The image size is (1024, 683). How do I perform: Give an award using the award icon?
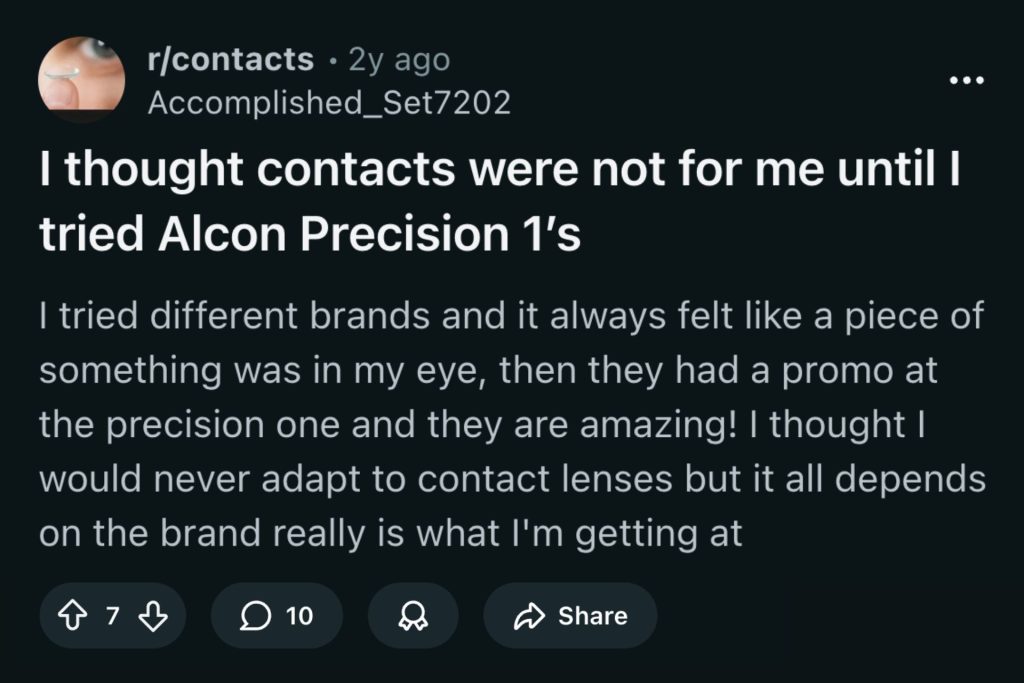412,617
